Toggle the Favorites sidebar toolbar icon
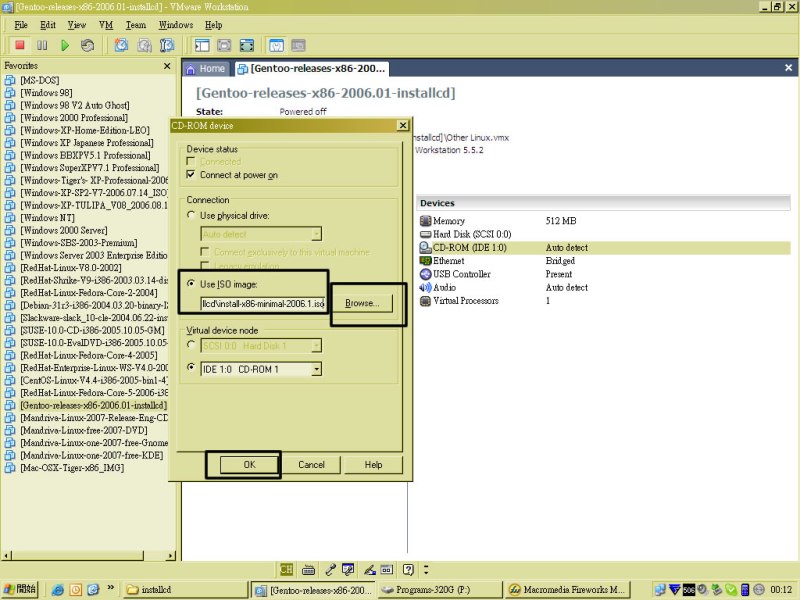 tap(202, 45)
